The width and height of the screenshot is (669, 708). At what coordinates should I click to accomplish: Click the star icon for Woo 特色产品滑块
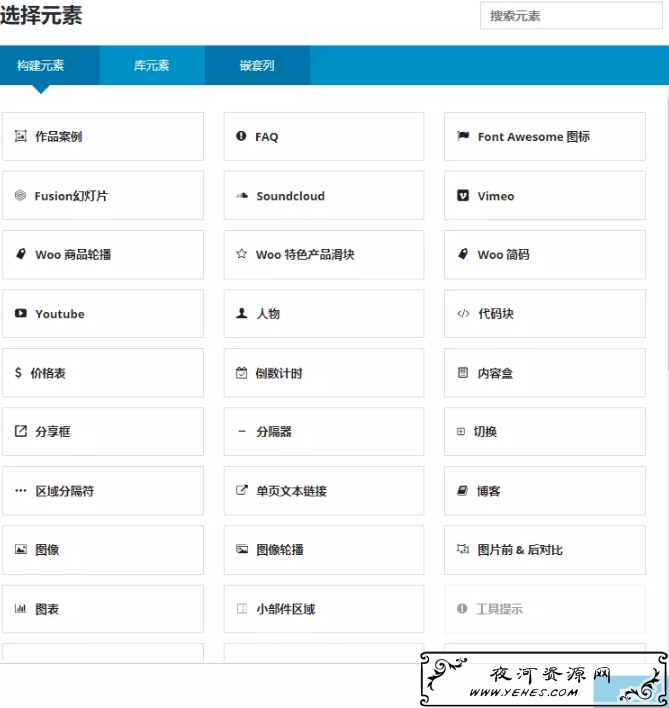(x=242, y=254)
